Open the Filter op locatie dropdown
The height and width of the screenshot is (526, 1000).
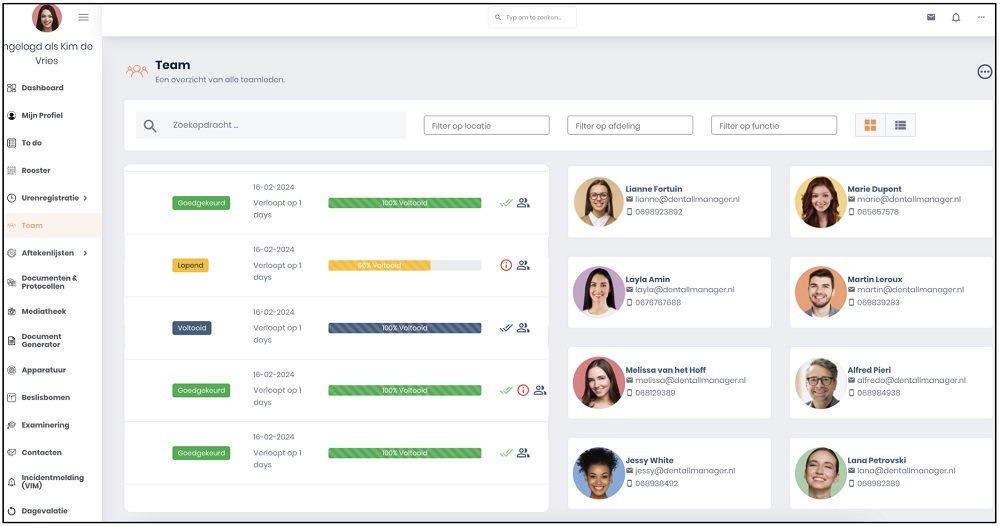486,126
